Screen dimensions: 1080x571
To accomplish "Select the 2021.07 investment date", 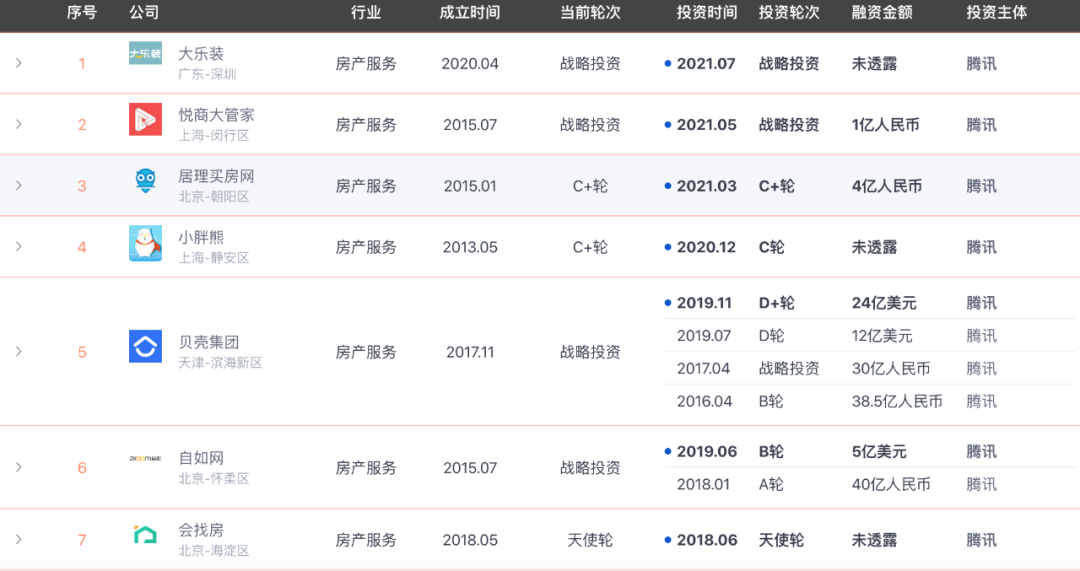I will (x=706, y=63).
